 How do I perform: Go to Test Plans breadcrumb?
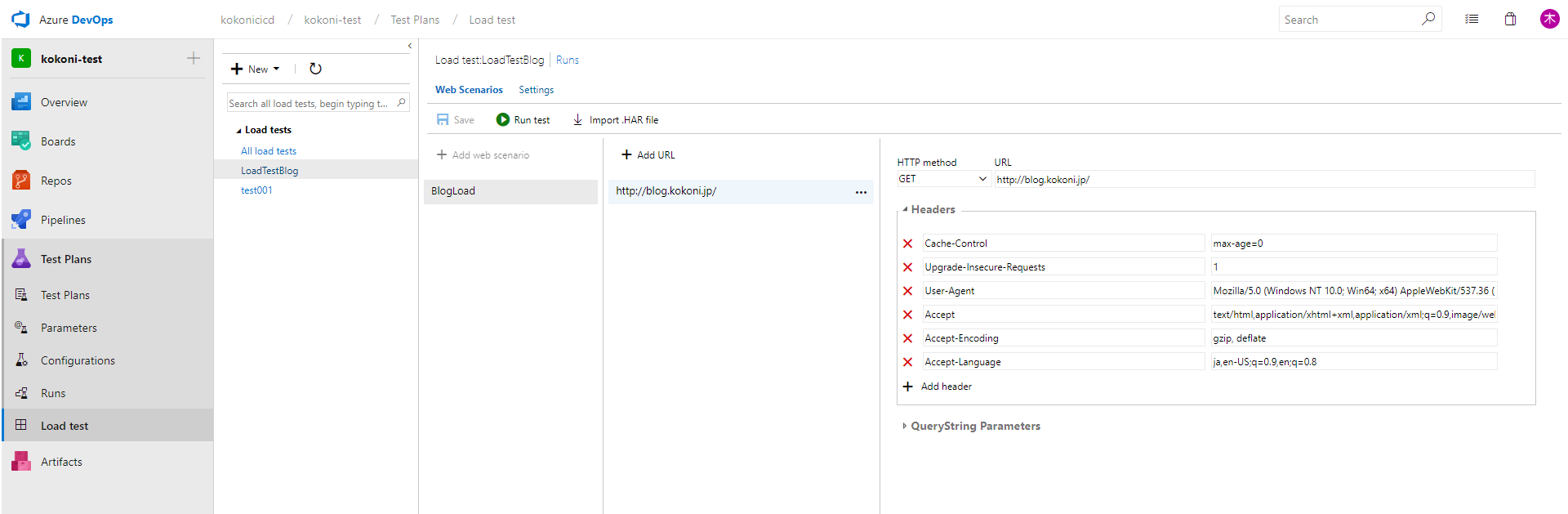coord(415,20)
